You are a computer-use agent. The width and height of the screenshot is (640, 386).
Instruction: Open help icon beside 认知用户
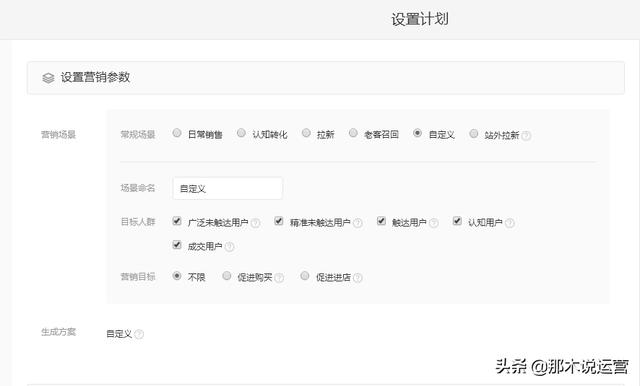(510, 223)
